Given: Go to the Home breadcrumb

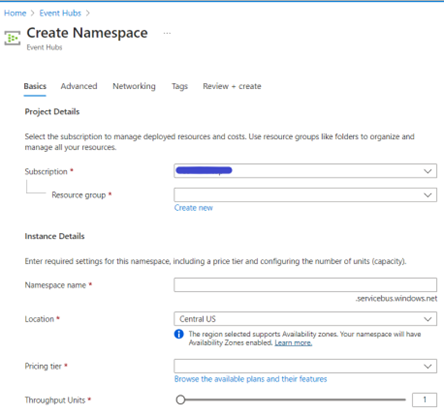Looking at the screenshot, I should [x=15, y=13].
